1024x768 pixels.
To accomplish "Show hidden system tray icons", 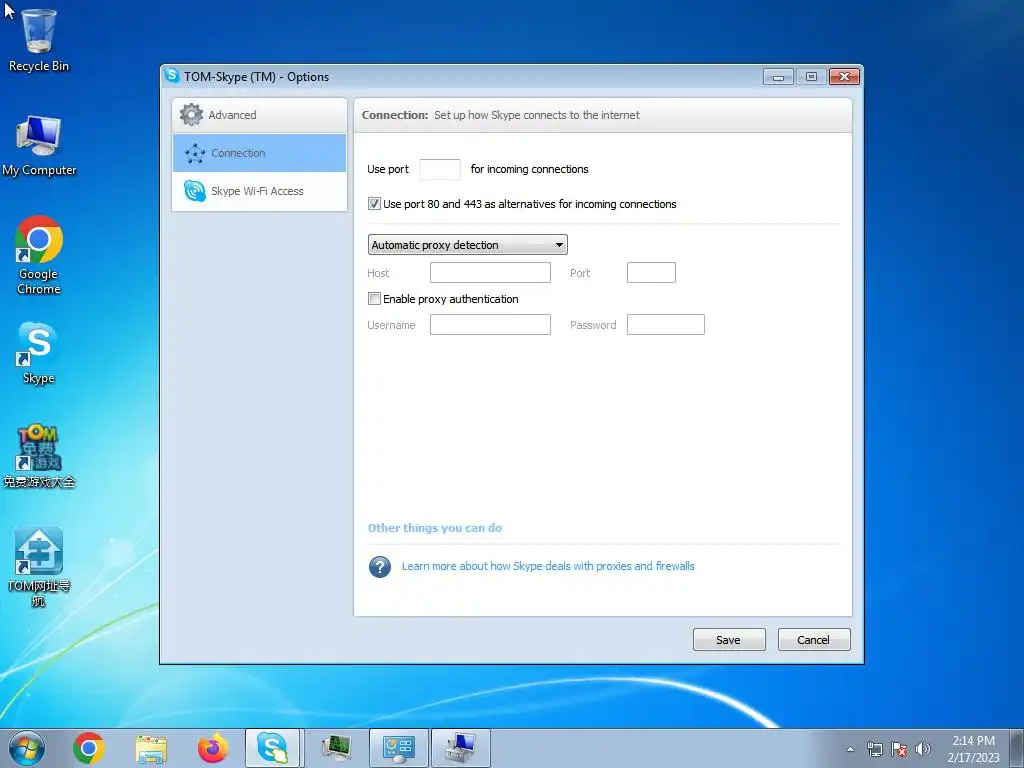I will pyautogui.click(x=850, y=749).
